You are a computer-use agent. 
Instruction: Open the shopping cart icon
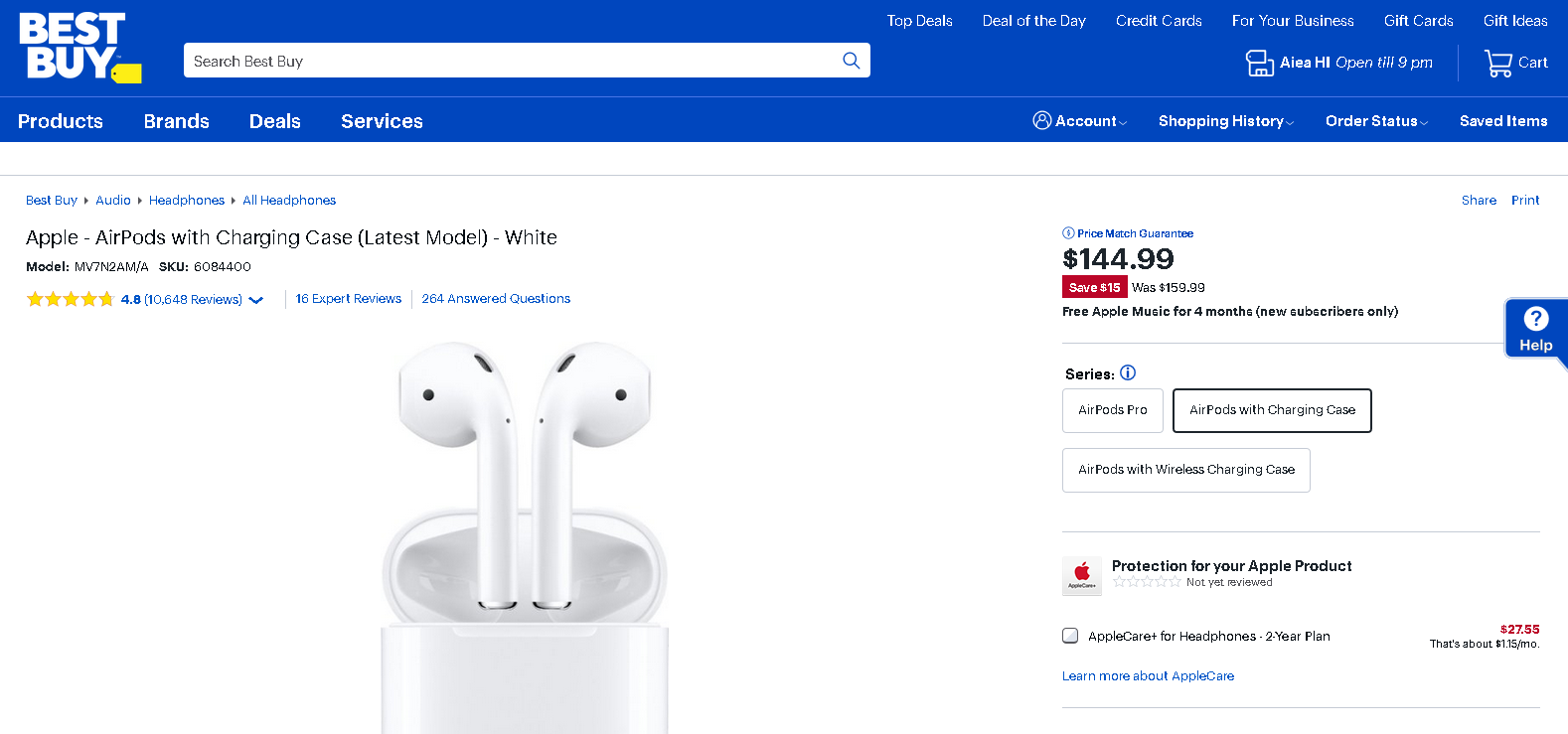click(x=1497, y=63)
